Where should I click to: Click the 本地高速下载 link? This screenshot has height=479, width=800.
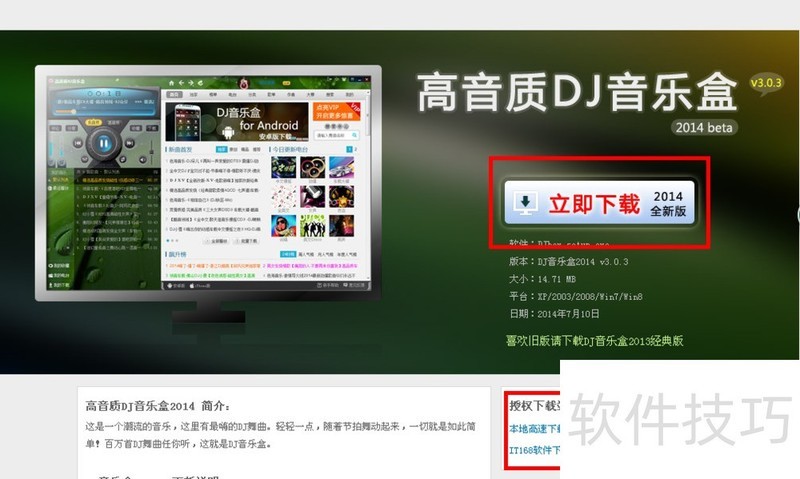[534, 428]
